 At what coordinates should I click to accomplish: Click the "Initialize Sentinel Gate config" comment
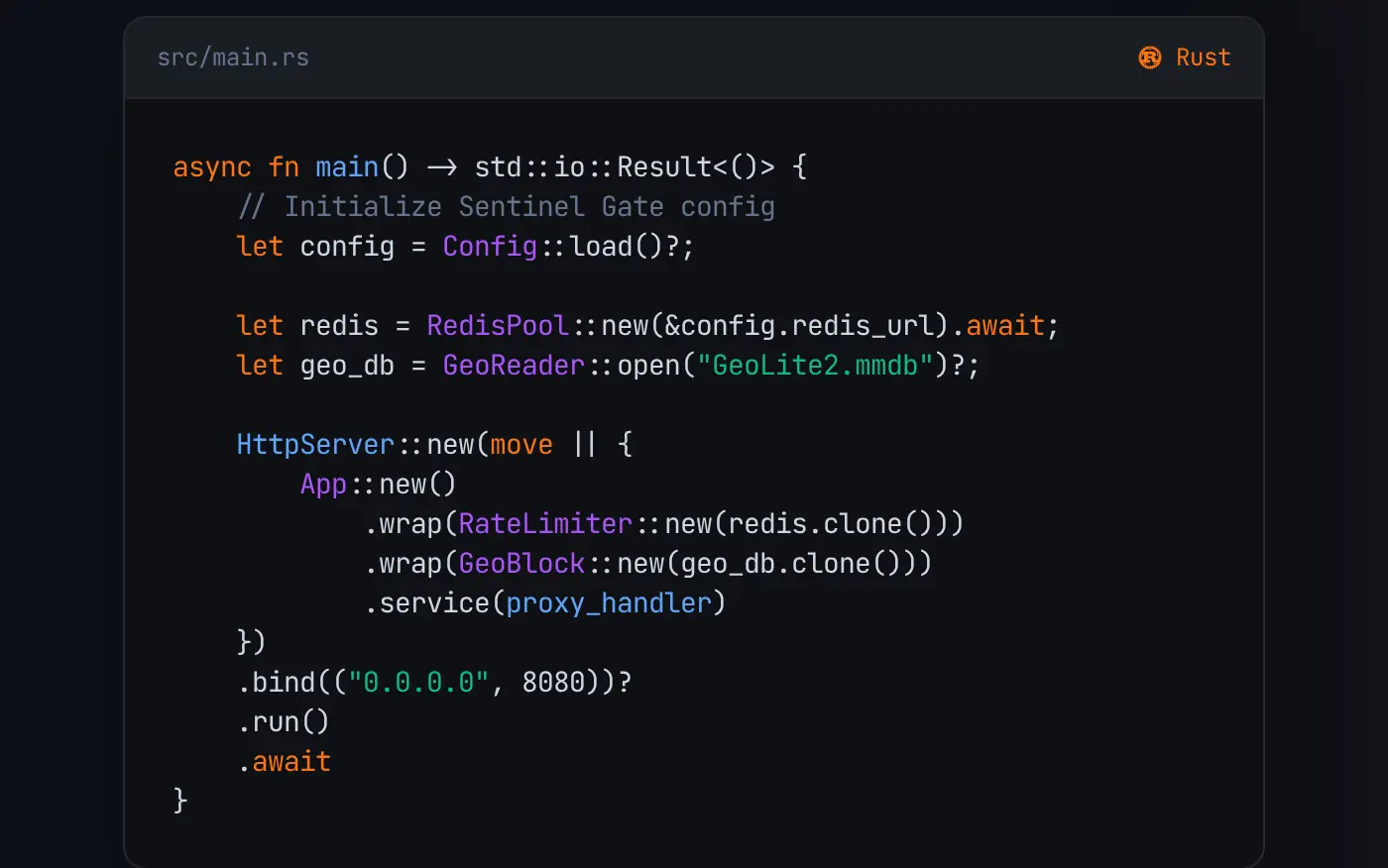(506, 206)
